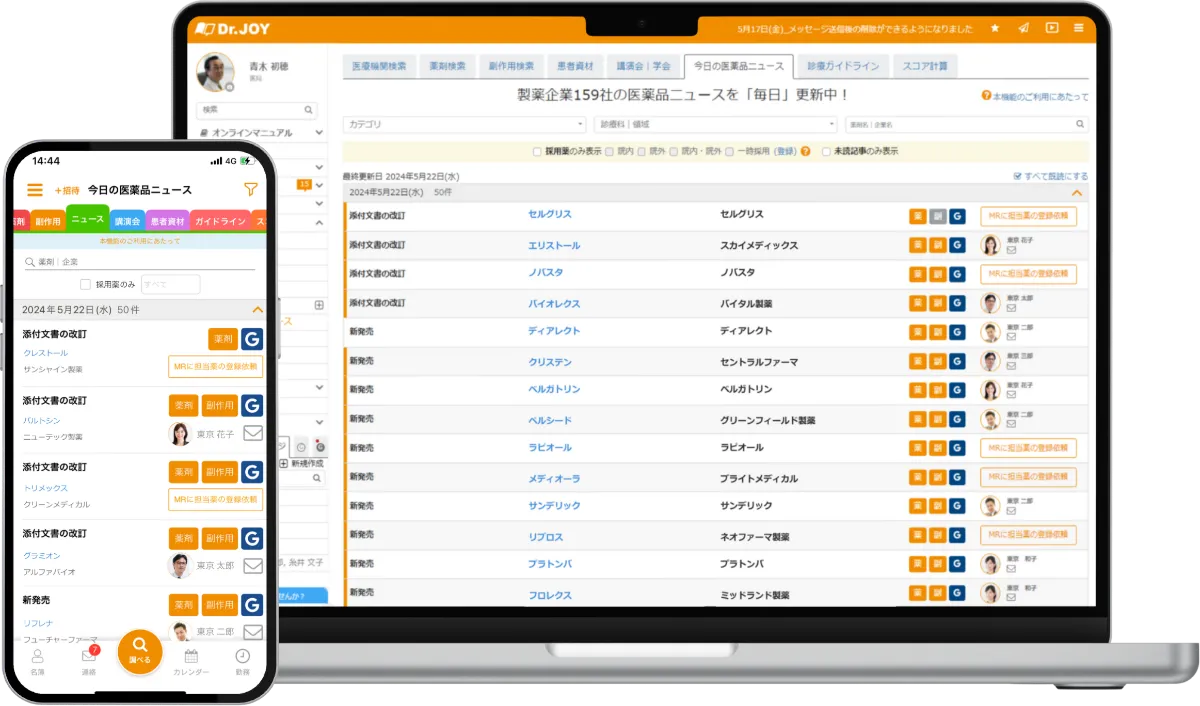Check すべて既読にする checkbox

tap(1017, 176)
